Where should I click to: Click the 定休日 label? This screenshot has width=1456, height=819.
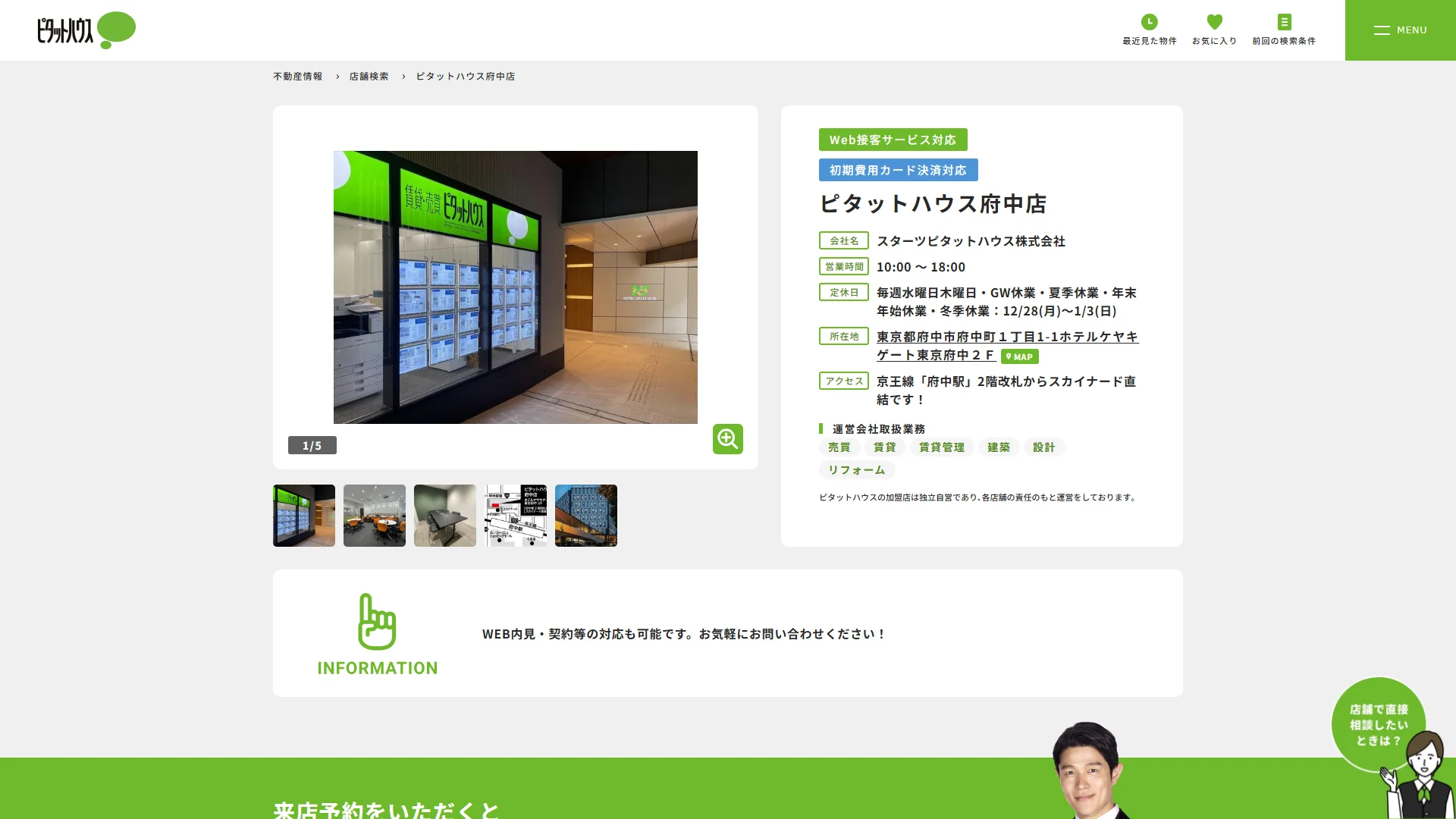844,292
